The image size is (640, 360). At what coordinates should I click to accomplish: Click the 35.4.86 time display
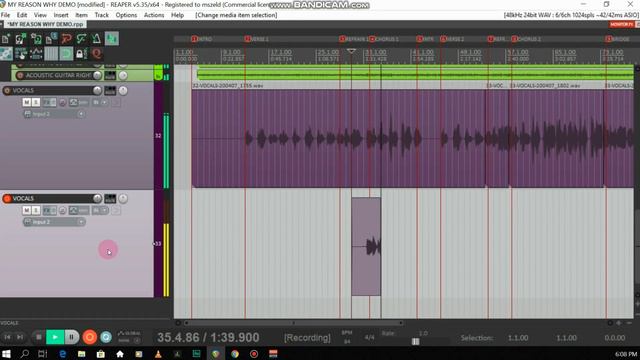[x=208, y=338]
